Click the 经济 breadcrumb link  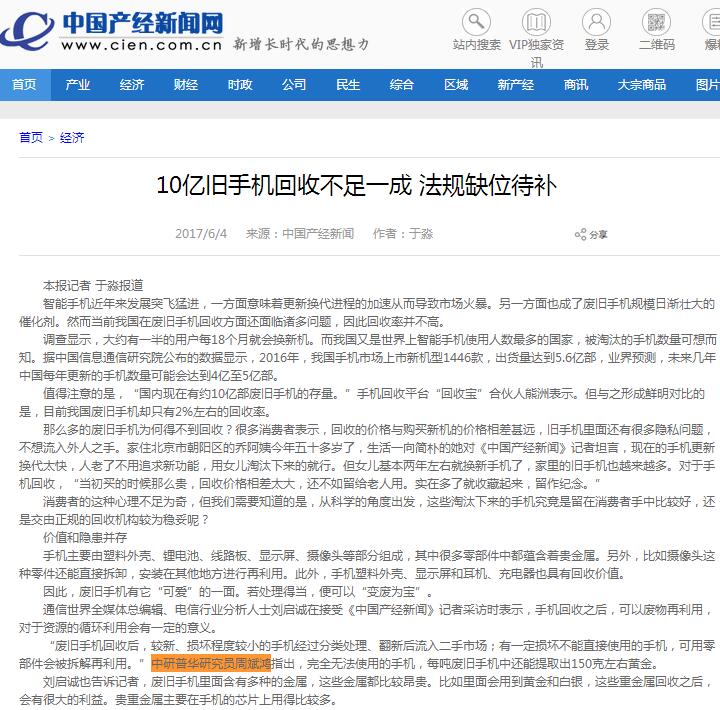pyautogui.click(x=72, y=137)
